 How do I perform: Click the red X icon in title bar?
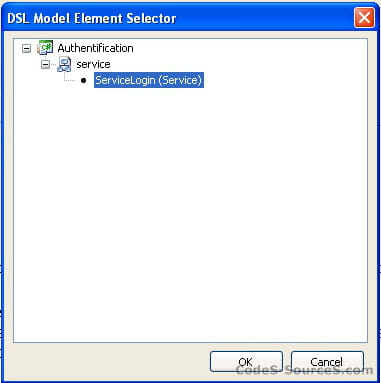[x=364, y=17]
